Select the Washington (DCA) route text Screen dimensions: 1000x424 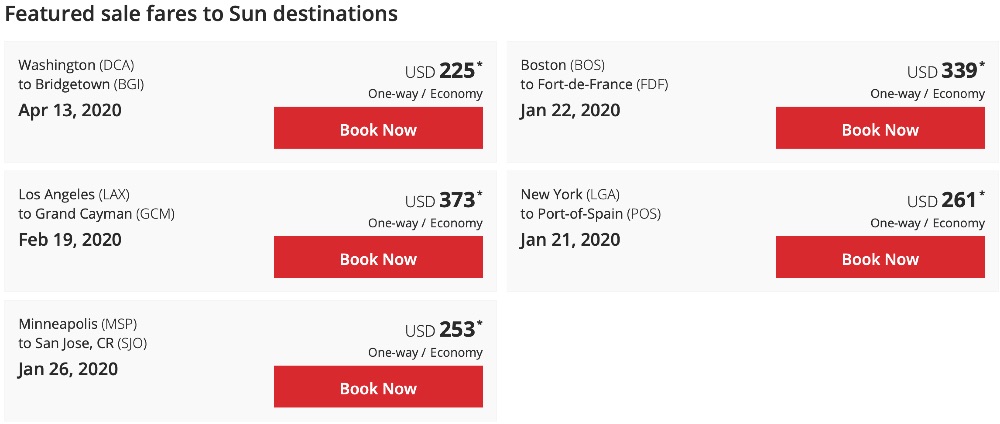(76, 65)
